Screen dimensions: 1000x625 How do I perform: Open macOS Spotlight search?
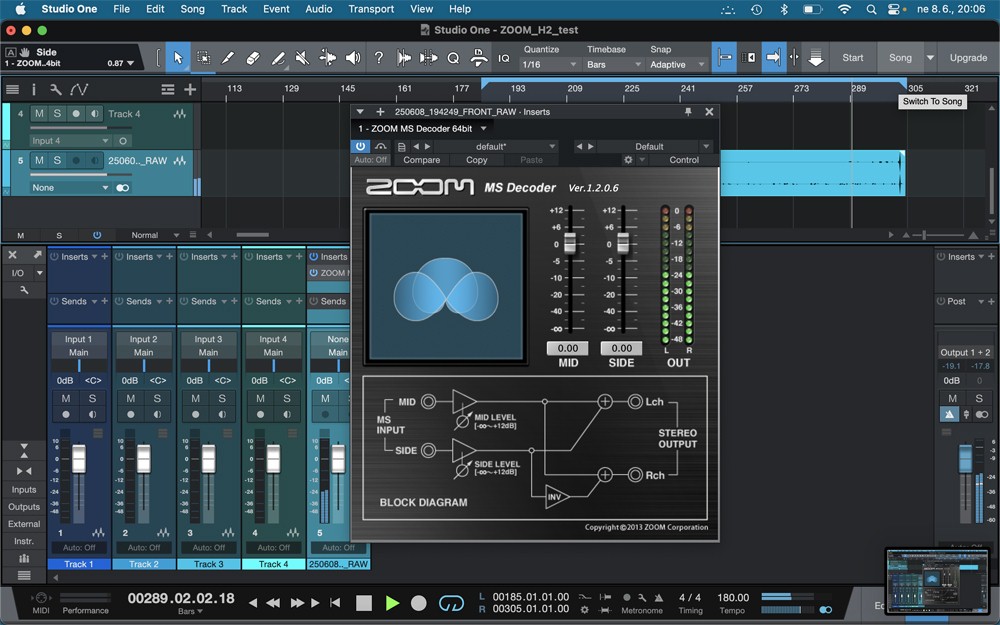pyautogui.click(x=871, y=9)
